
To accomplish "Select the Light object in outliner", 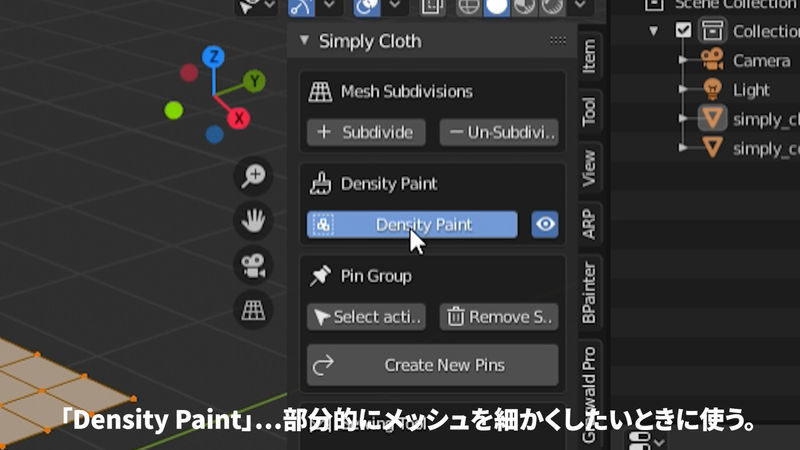I will click(751, 90).
